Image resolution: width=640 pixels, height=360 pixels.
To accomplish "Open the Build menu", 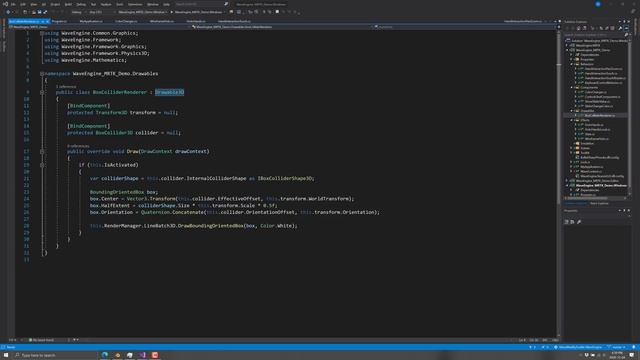I will coord(68,4).
